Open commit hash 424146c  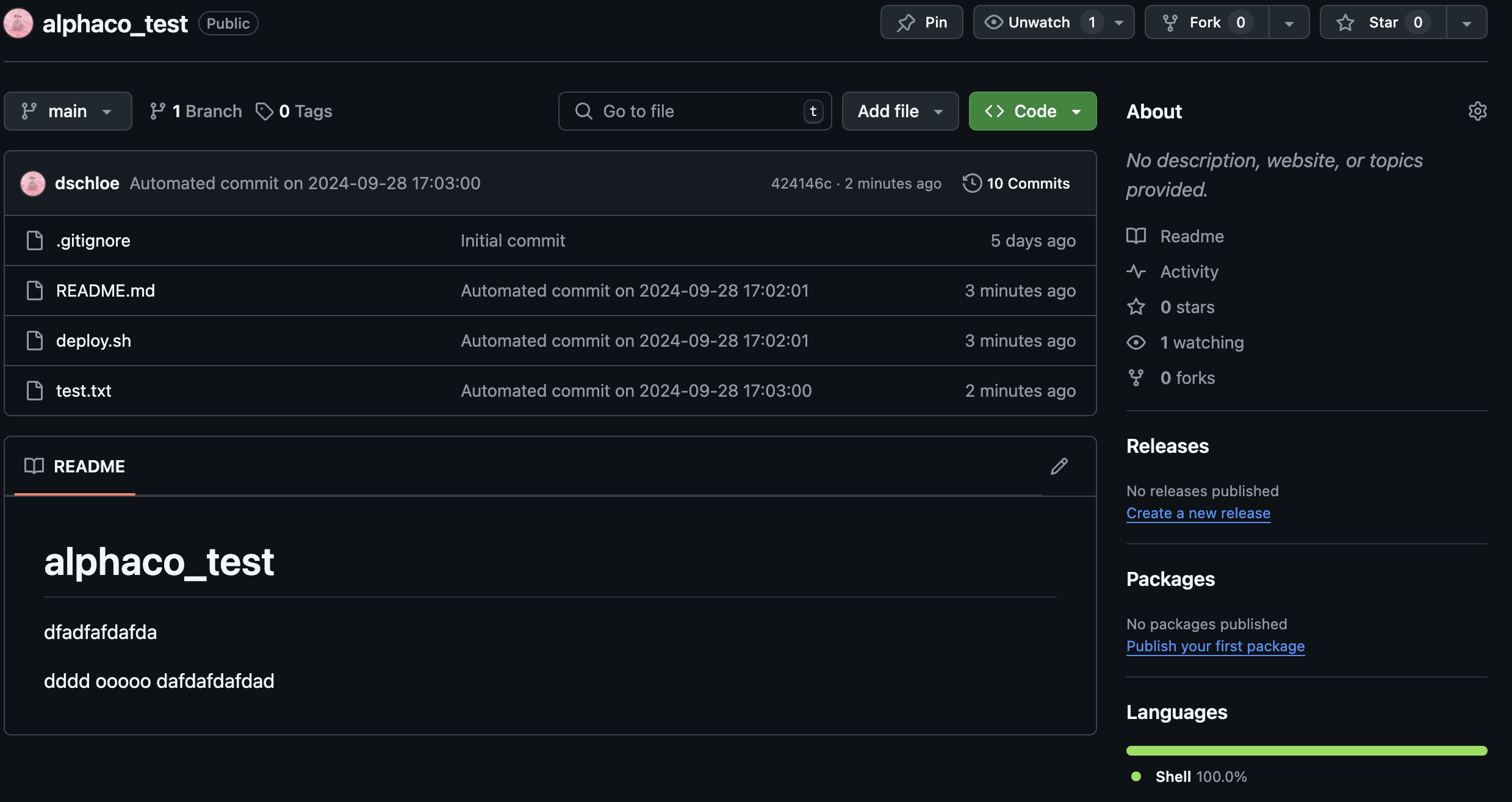(x=801, y=183)
